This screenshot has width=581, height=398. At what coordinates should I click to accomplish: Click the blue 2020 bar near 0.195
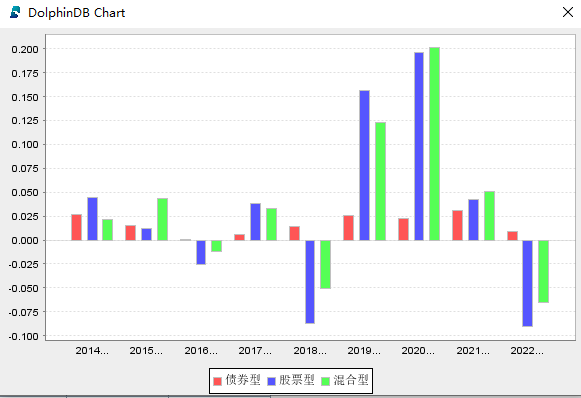point(419,146)
